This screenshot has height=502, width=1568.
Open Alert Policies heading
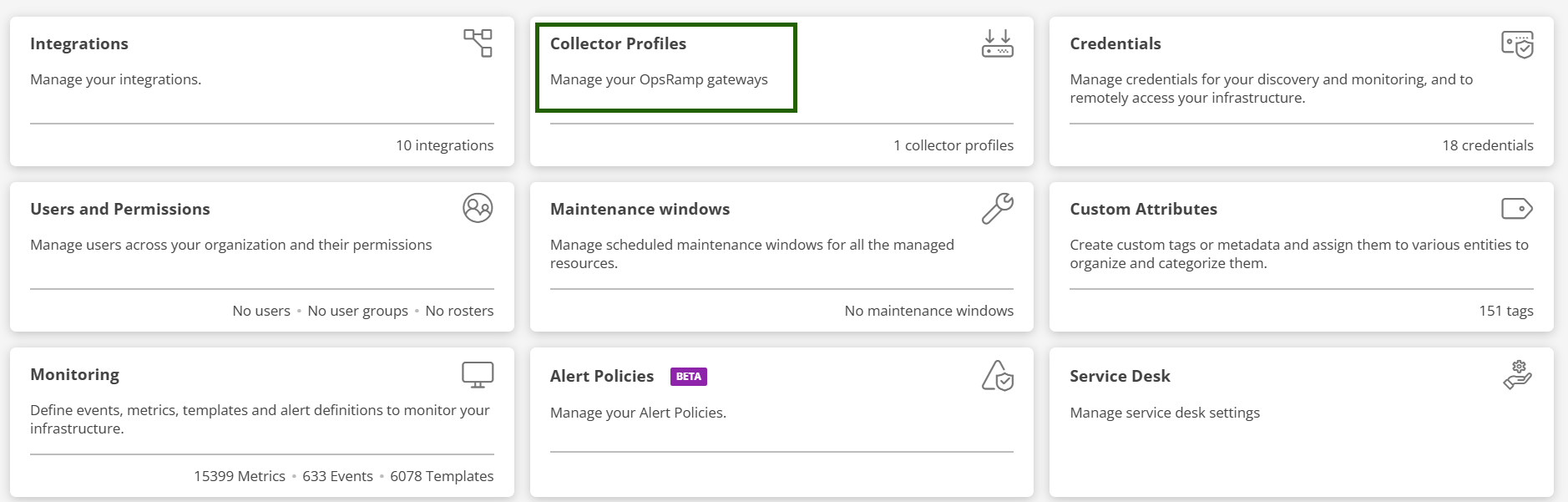coord(601,376)
